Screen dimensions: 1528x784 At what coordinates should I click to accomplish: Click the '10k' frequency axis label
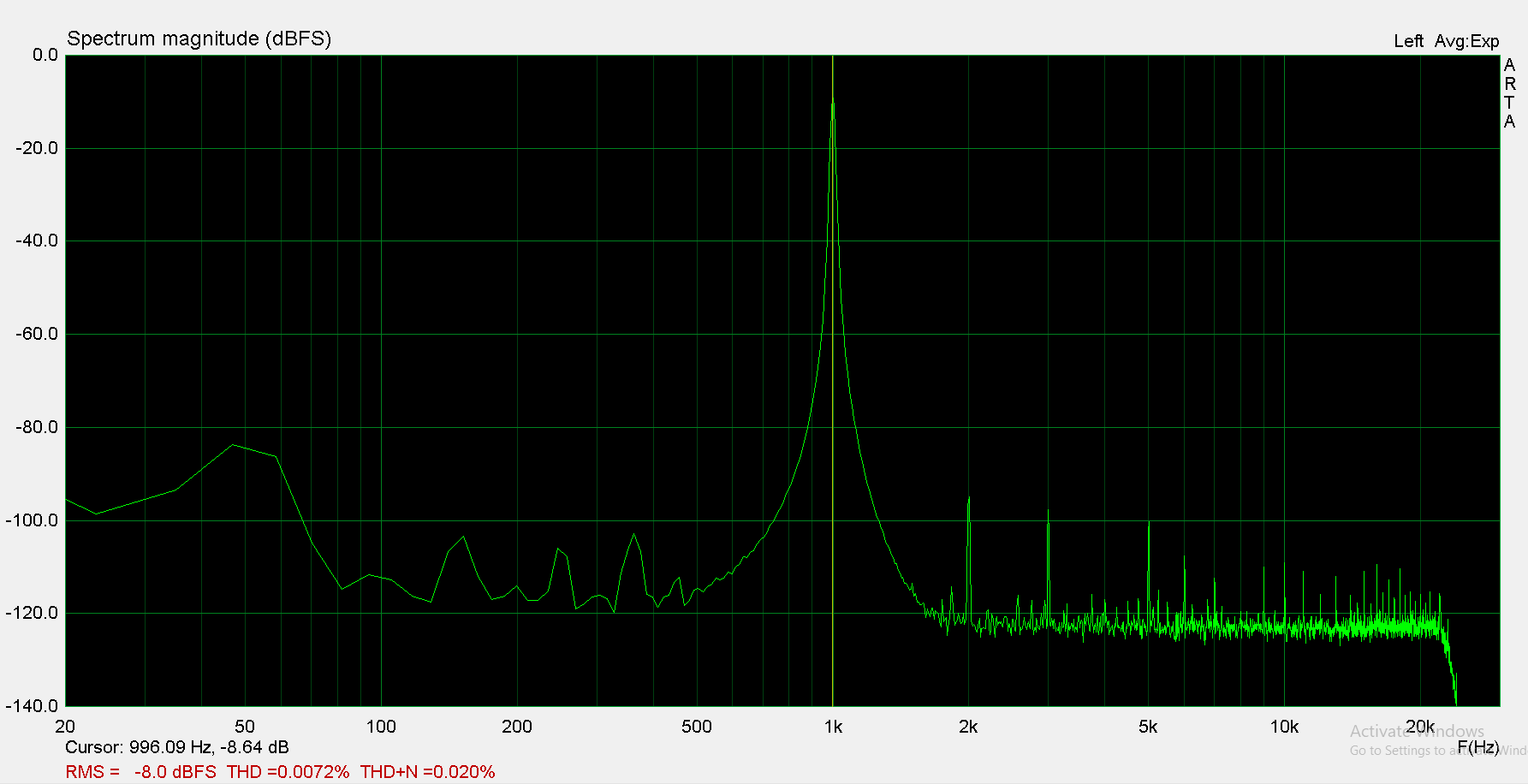click(1284, 727)
